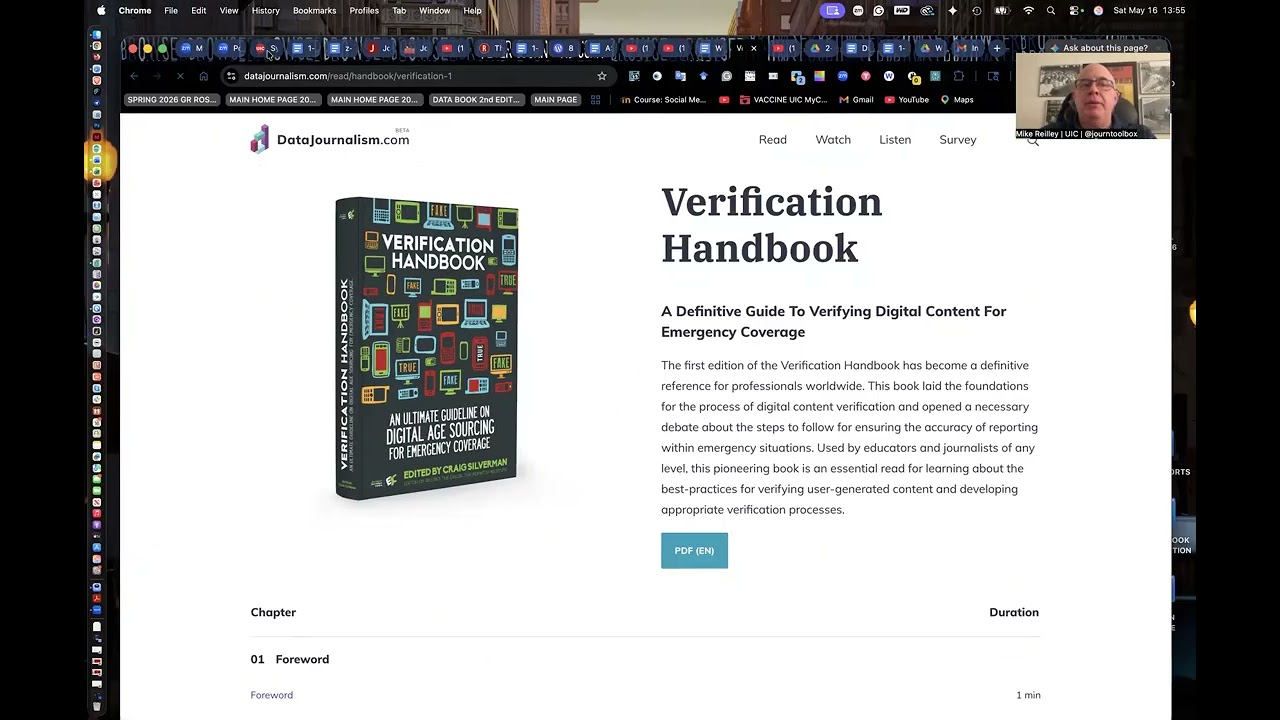Screen dimensions: 1280x720
Task: Open the Apple menu
Action: [x=101, y=10]
